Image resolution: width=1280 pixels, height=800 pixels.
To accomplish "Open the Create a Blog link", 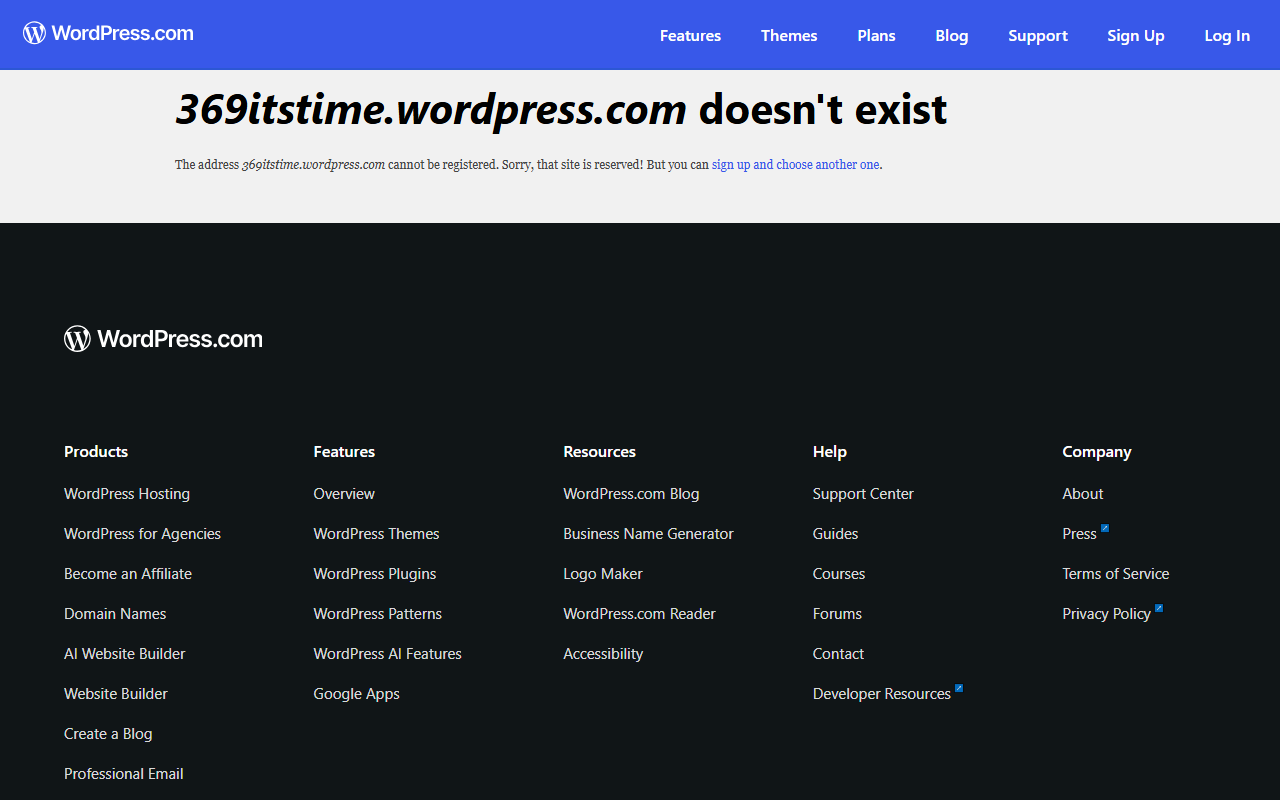I will click(108, 734).
